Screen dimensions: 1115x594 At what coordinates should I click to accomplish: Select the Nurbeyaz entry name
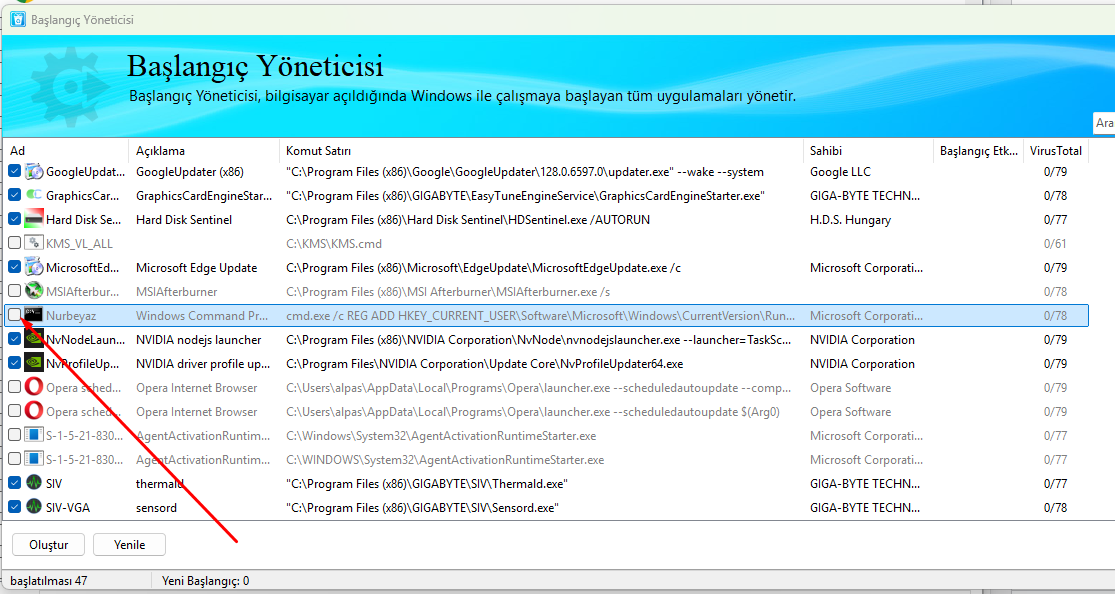pyautogui.click(x=71, y=316)
